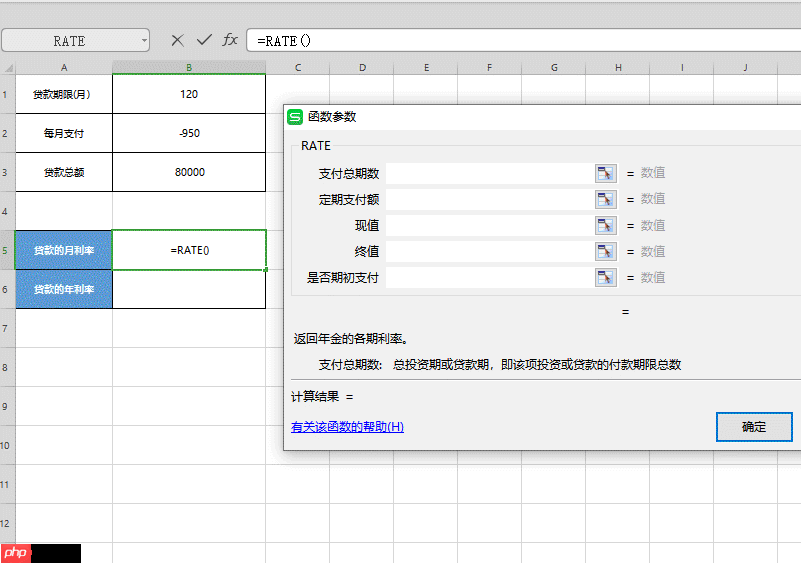Expand the RATE name box dropdown
Viewport: 801px width, 563px height.
[144, 41]
